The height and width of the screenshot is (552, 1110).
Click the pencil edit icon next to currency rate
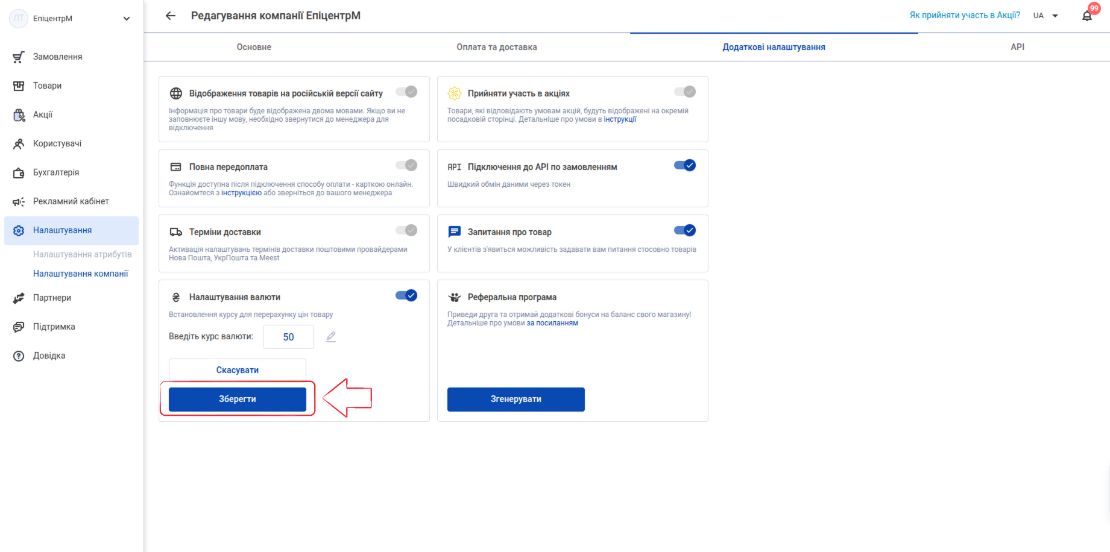pyautogui.click(x=331, y=337)
